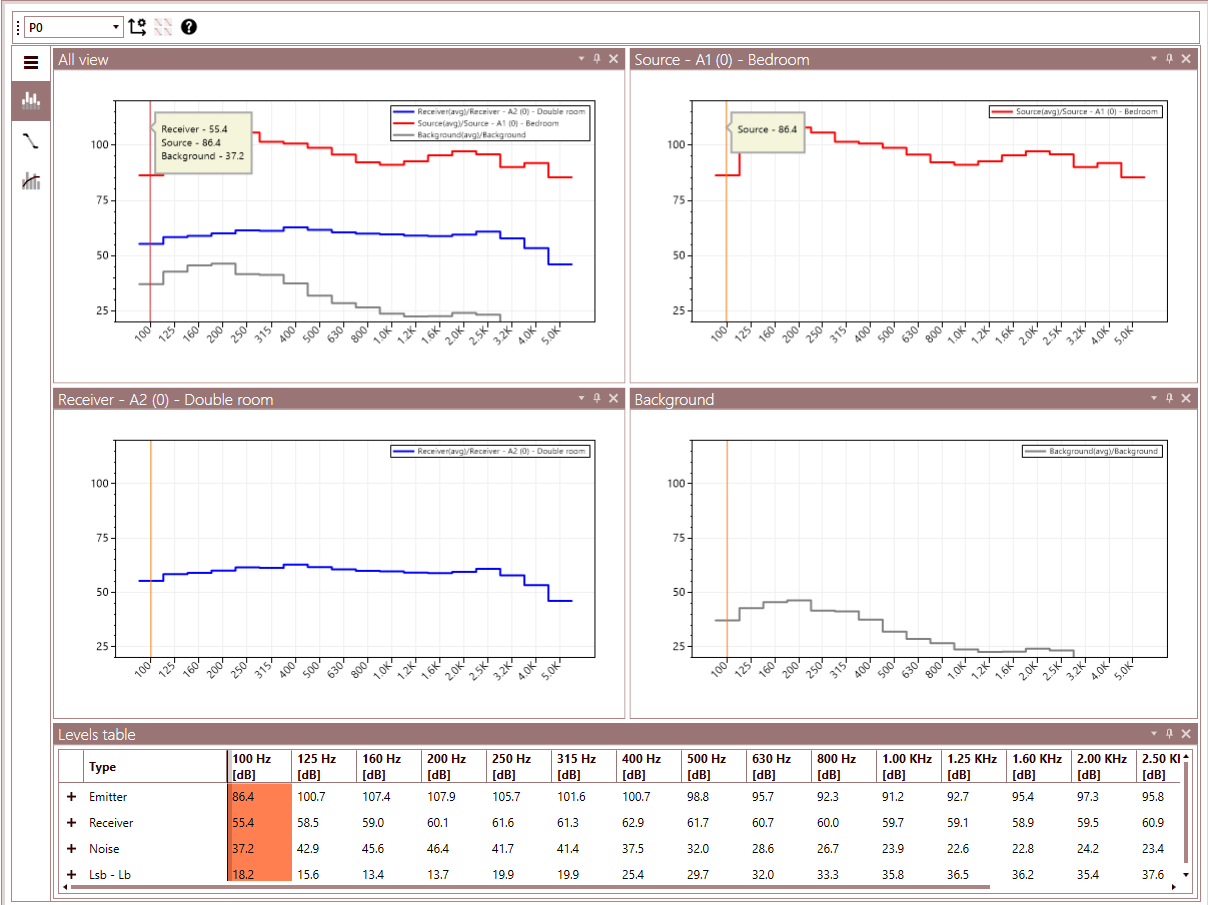This screenshot has width=1208, height=905.
Task: Pin the All view panel
Action: click(597, 59)
